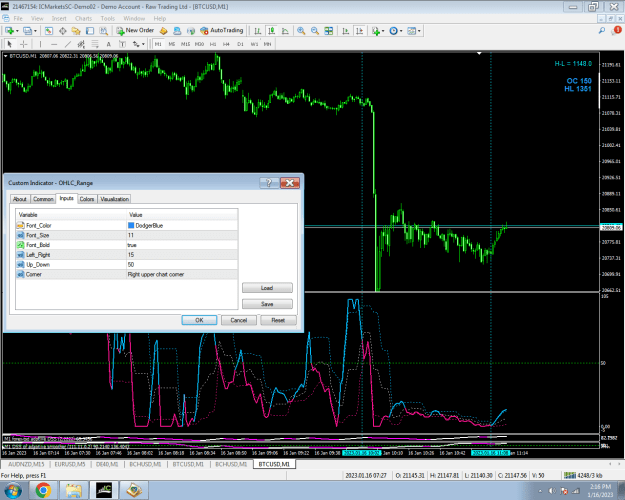The height and width of the screenshot is (500, 625).
Task: Select the Trendline drawing tool
Action: pyautogui.click(x=68, y=44)
